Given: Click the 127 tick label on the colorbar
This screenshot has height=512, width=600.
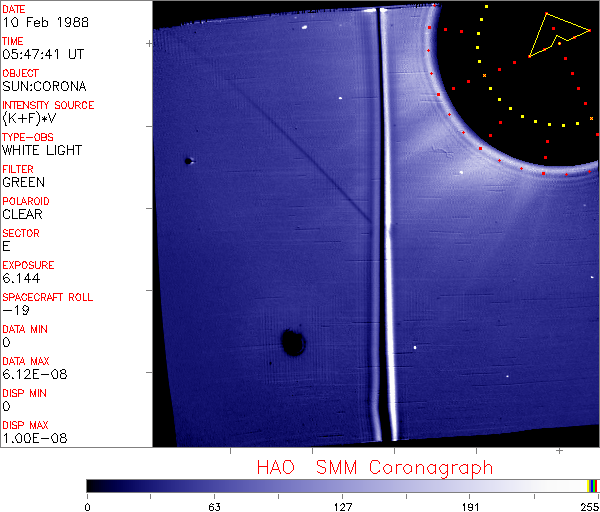Looking at the screenshot, I should tap(342, 507).
